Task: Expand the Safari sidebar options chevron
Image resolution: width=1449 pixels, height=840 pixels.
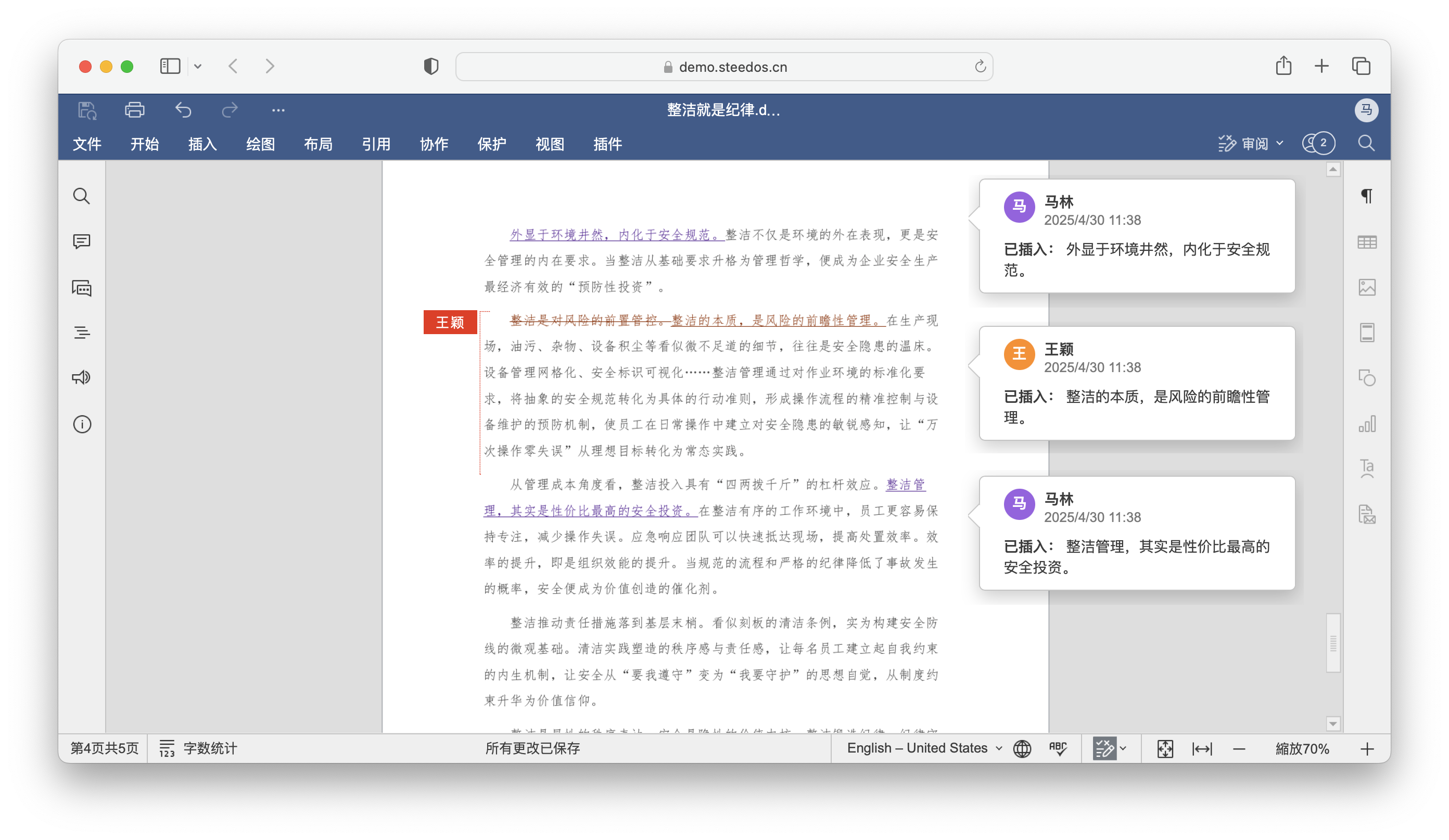Action: [198, 66]
